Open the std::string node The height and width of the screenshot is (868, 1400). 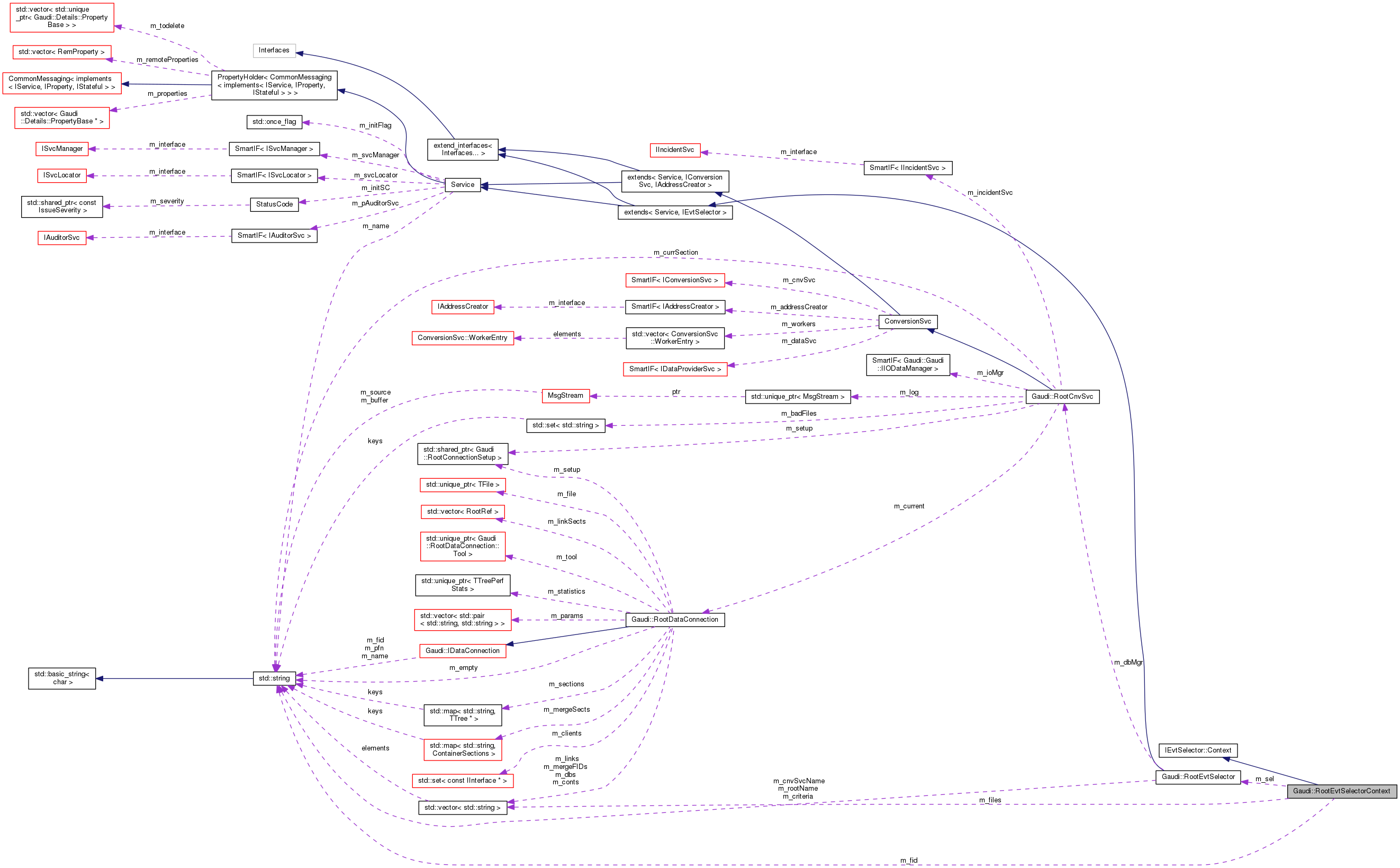[x=274, y=678]
